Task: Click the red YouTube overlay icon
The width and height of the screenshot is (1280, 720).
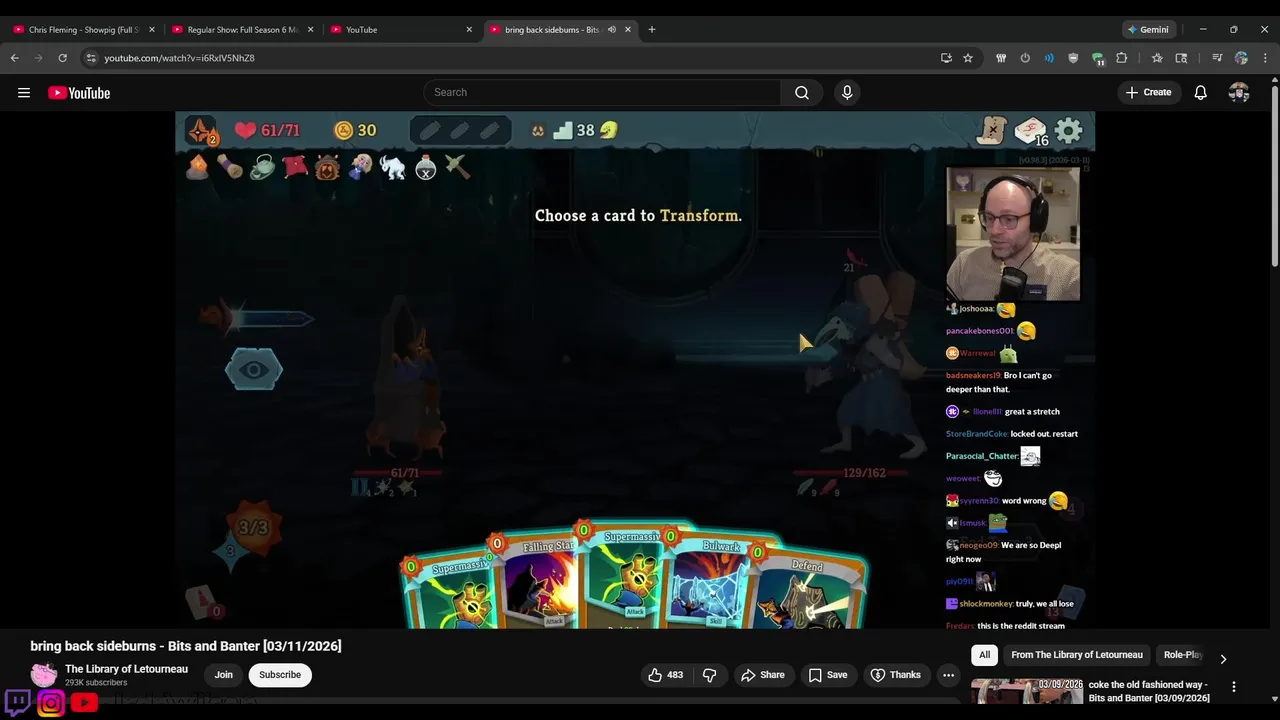Action: (84, 703)
